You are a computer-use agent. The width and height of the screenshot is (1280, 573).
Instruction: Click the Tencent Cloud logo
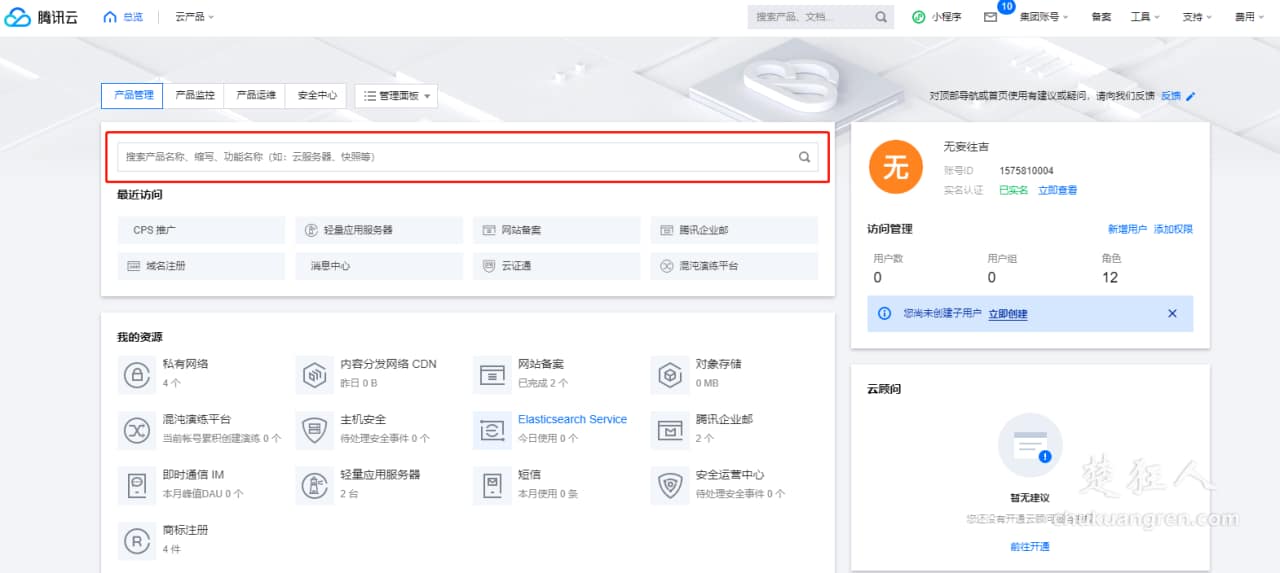tap(41, 17)
